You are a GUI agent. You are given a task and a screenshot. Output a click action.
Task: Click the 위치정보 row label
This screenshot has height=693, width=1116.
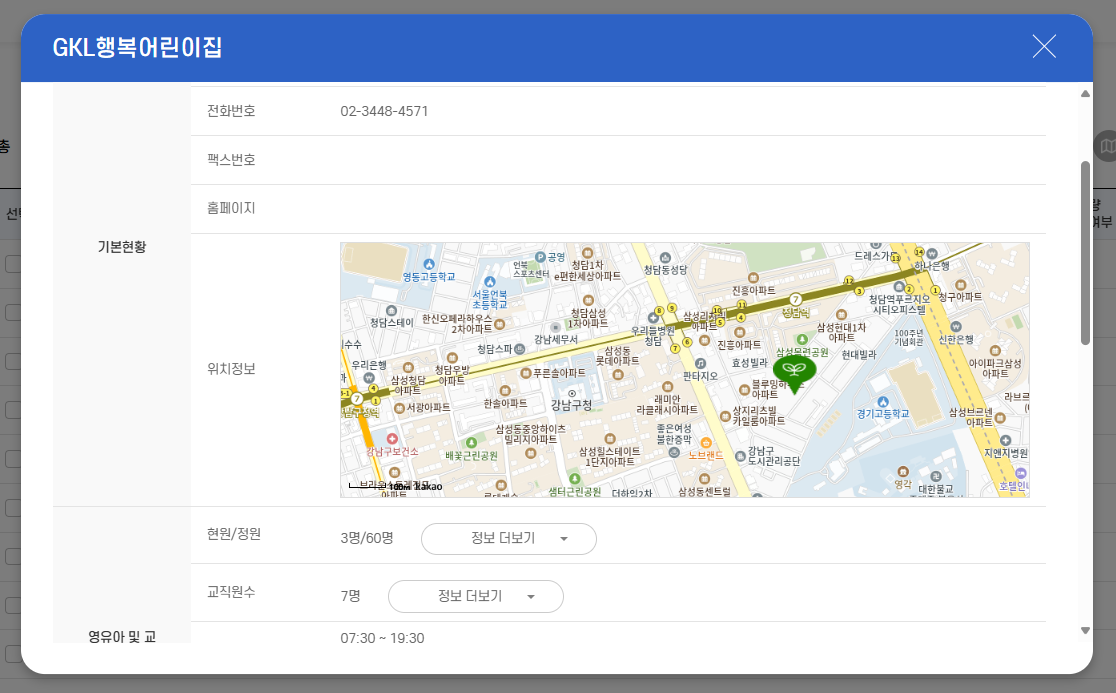pos(231,369)
